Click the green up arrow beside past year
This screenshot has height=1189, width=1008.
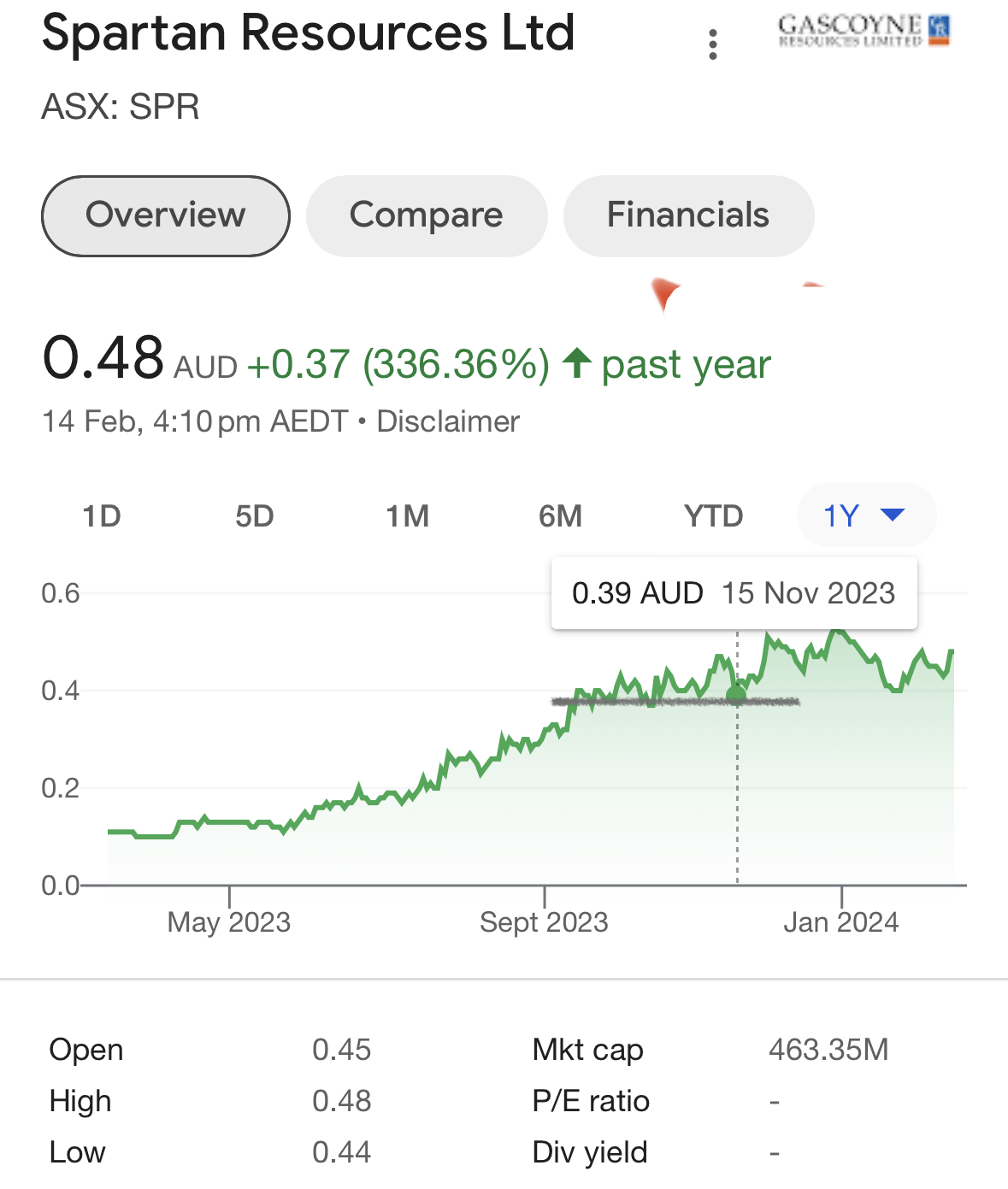577,362
